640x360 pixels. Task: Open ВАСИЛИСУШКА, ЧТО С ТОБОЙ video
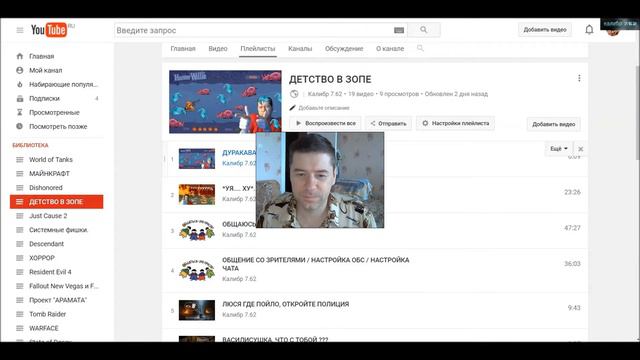275,339
